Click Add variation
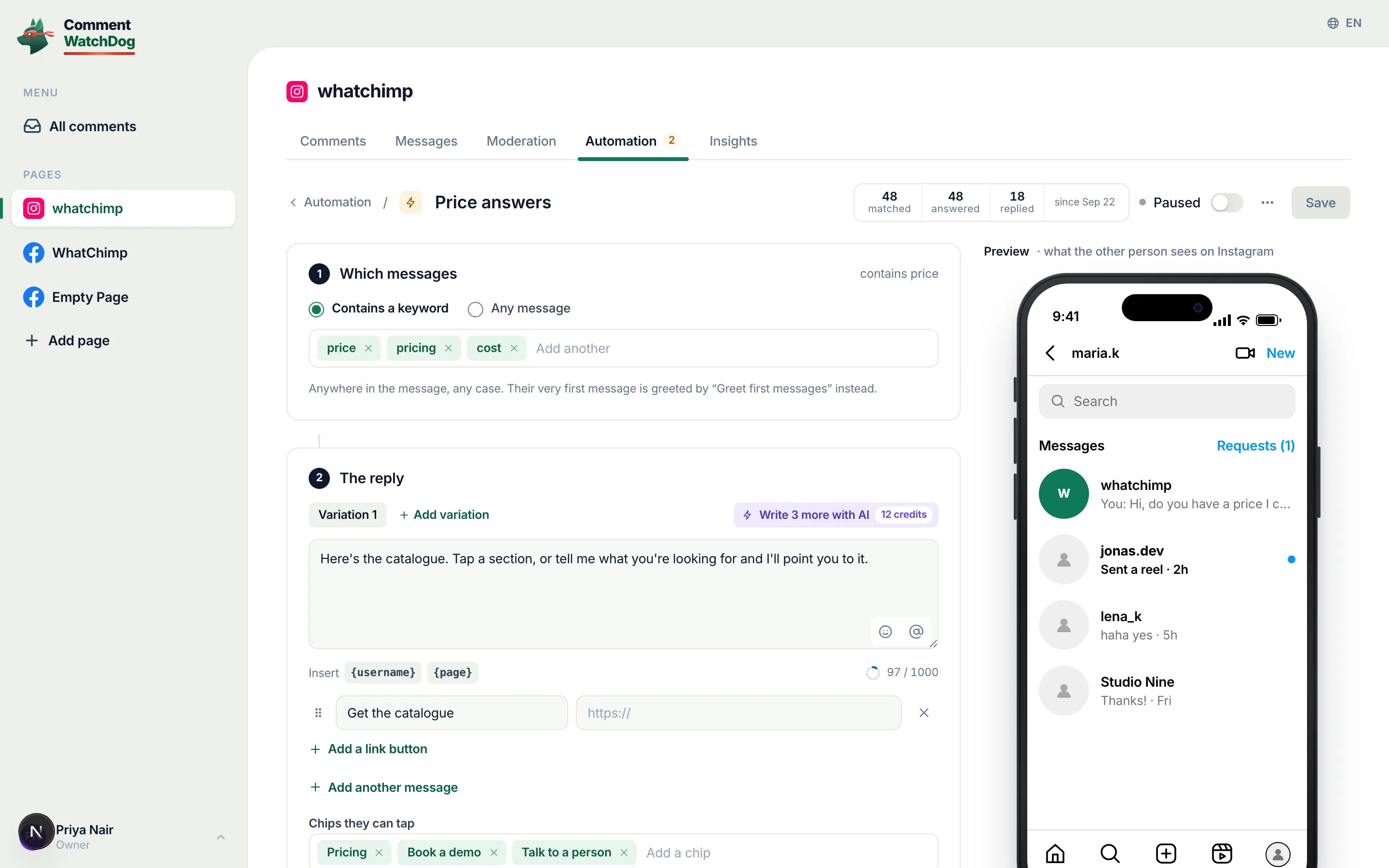This screenshot has height=868, width=1389. [x=445, y=515]
